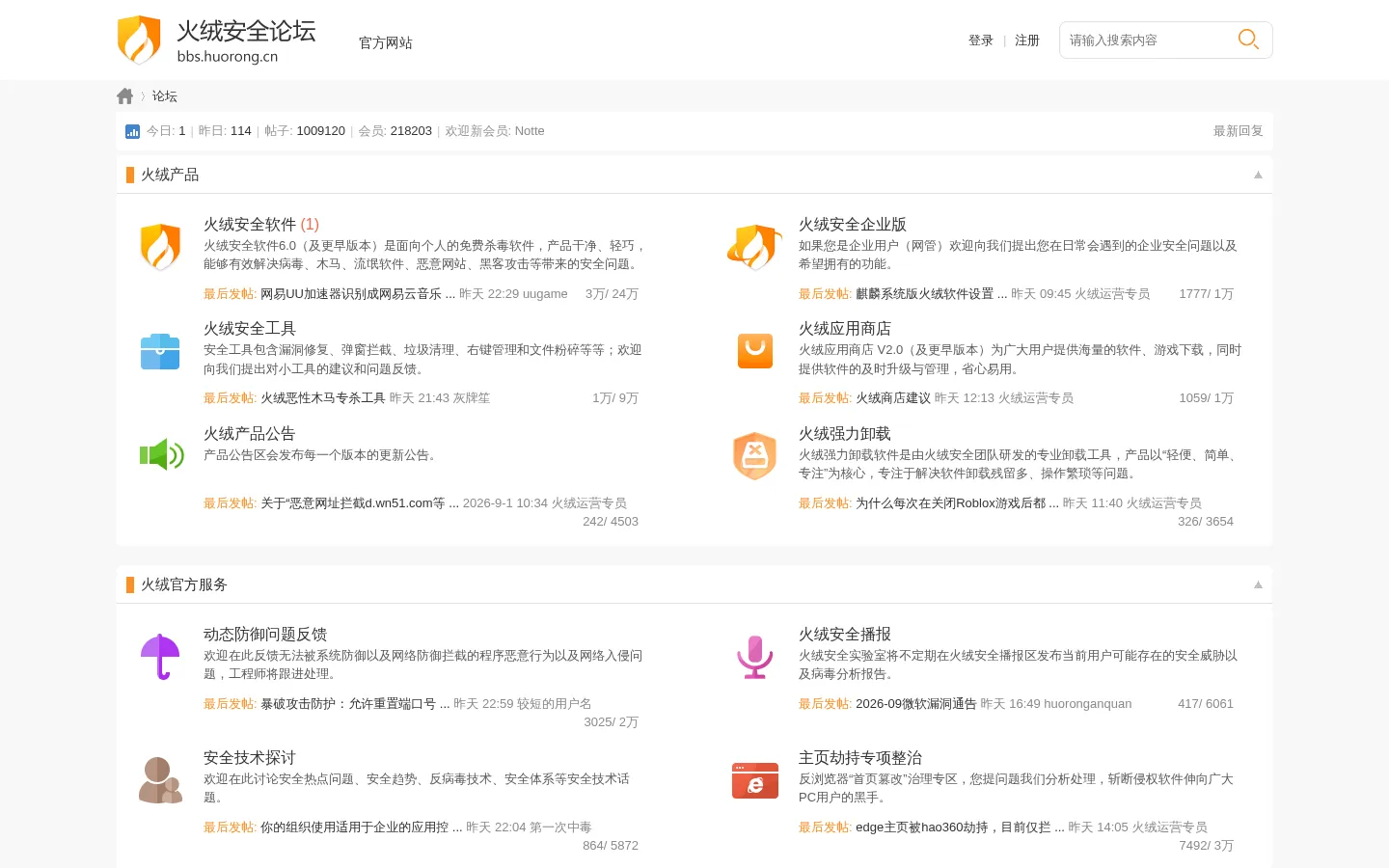
Task: Click the Huorong forum logo
Action: [217, 41]
